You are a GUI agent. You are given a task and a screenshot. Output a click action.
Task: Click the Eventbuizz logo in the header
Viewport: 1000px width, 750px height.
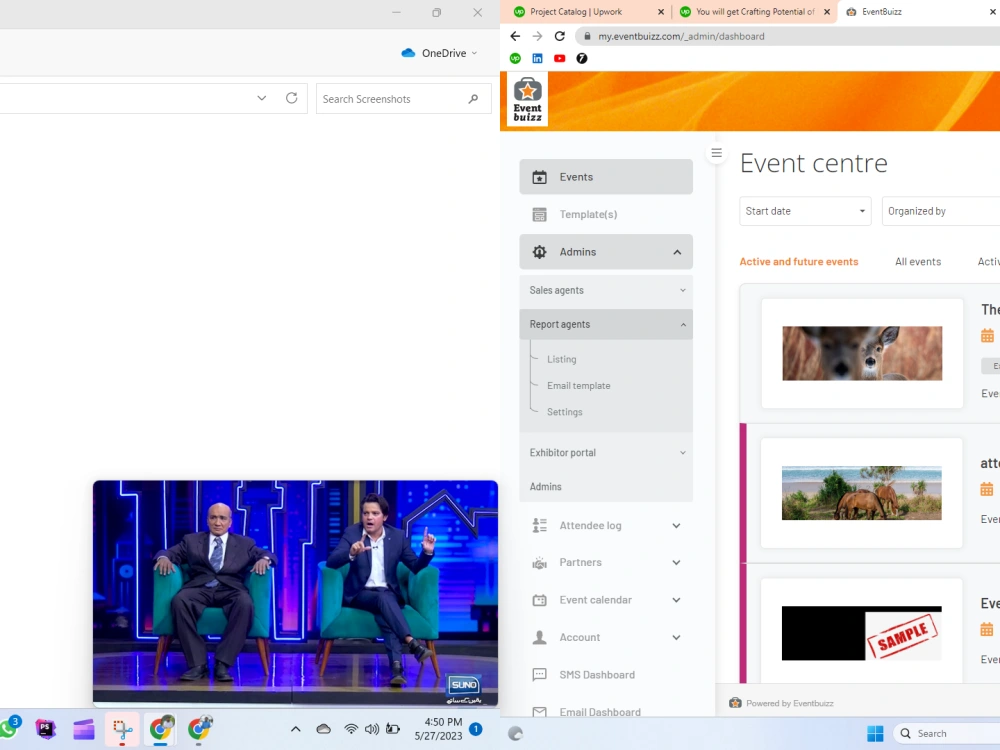click(x=527, y=99)
